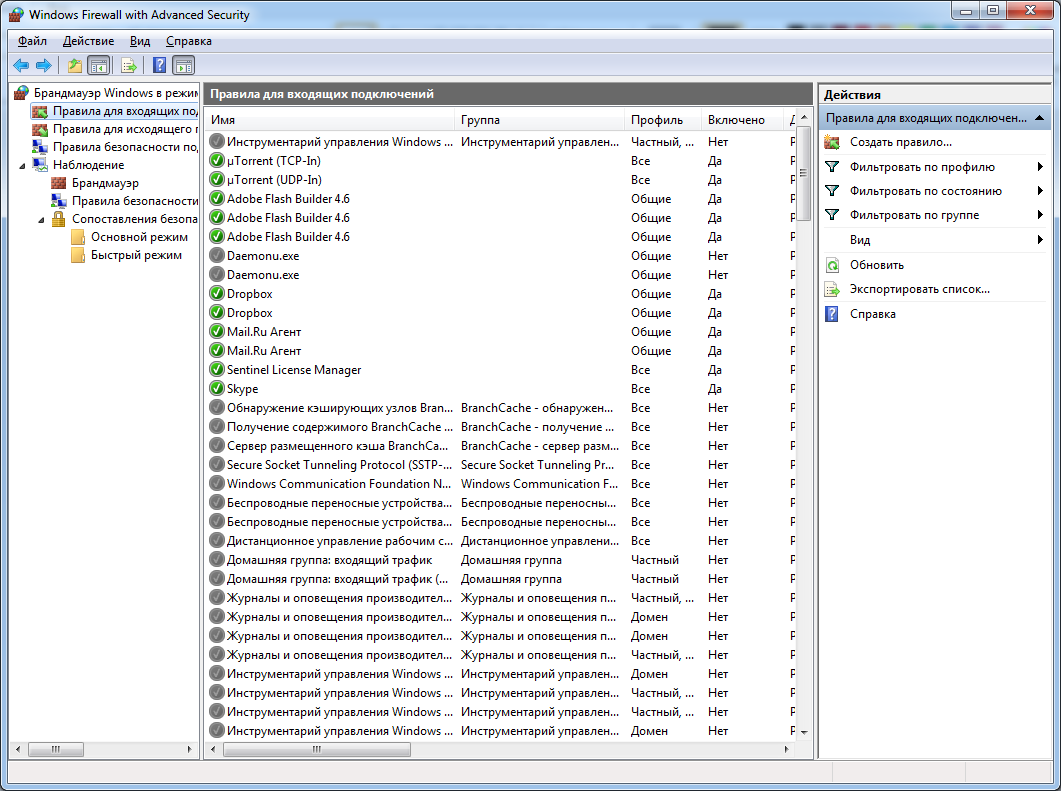Toggle the action pane show/hide toolbar button

point(183,66)
